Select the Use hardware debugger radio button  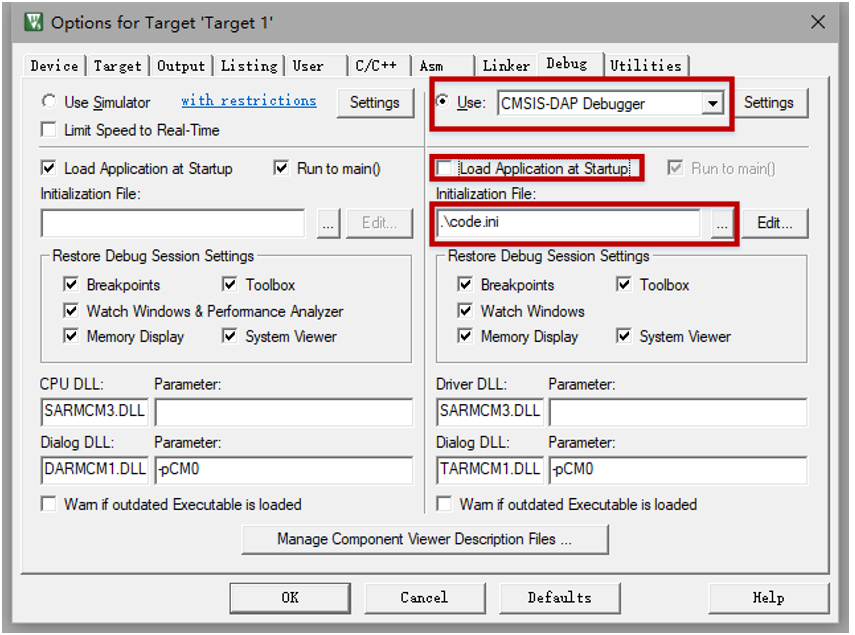(x=443, y=103)
